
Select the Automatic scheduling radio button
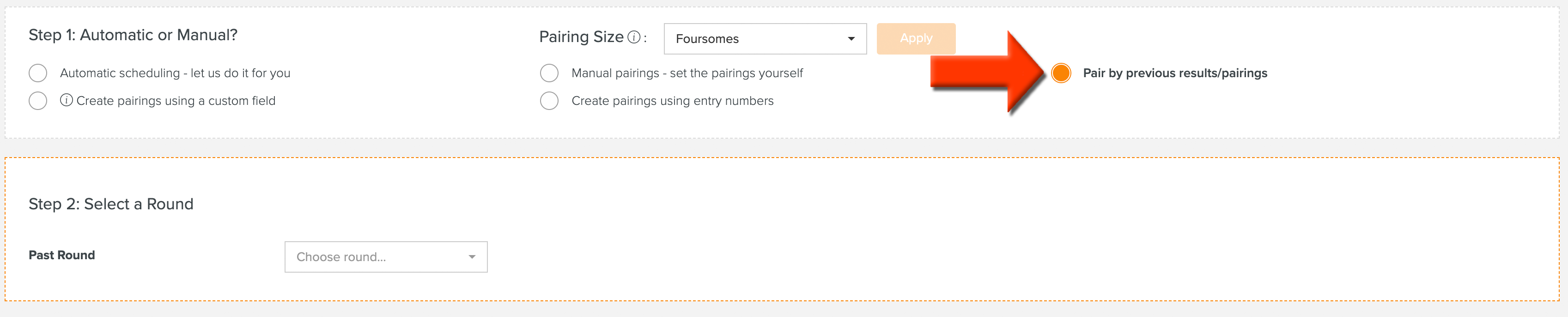pyautogui.click(x=38, y=73)
